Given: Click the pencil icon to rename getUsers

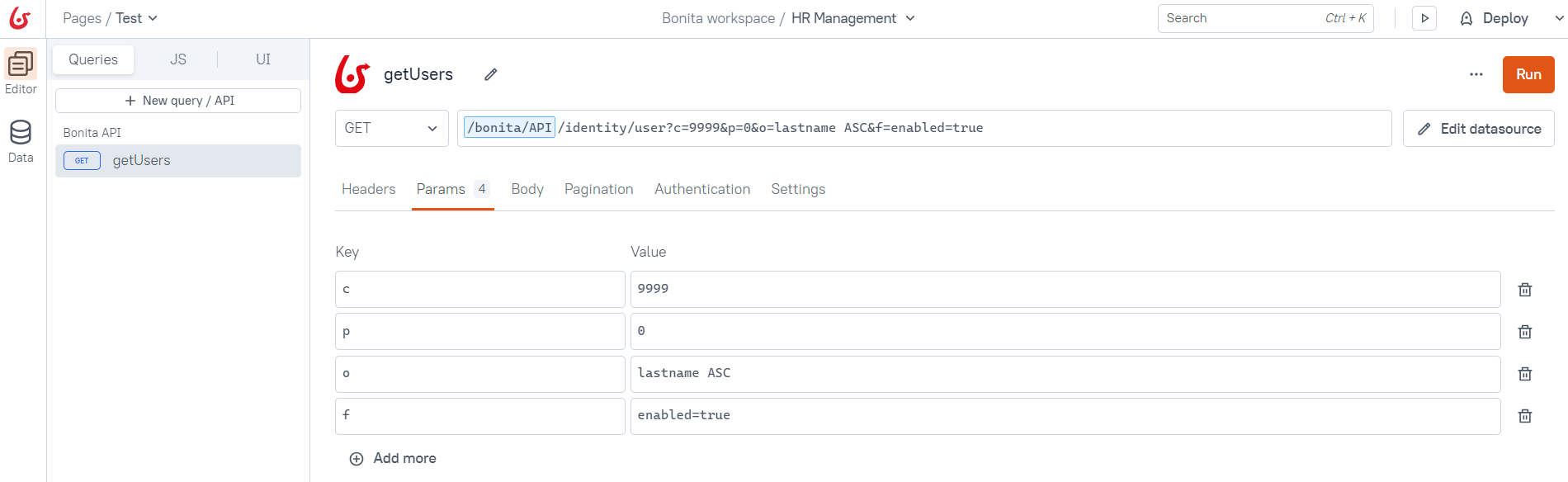Looking at the screenshot, I should (491, 74).
